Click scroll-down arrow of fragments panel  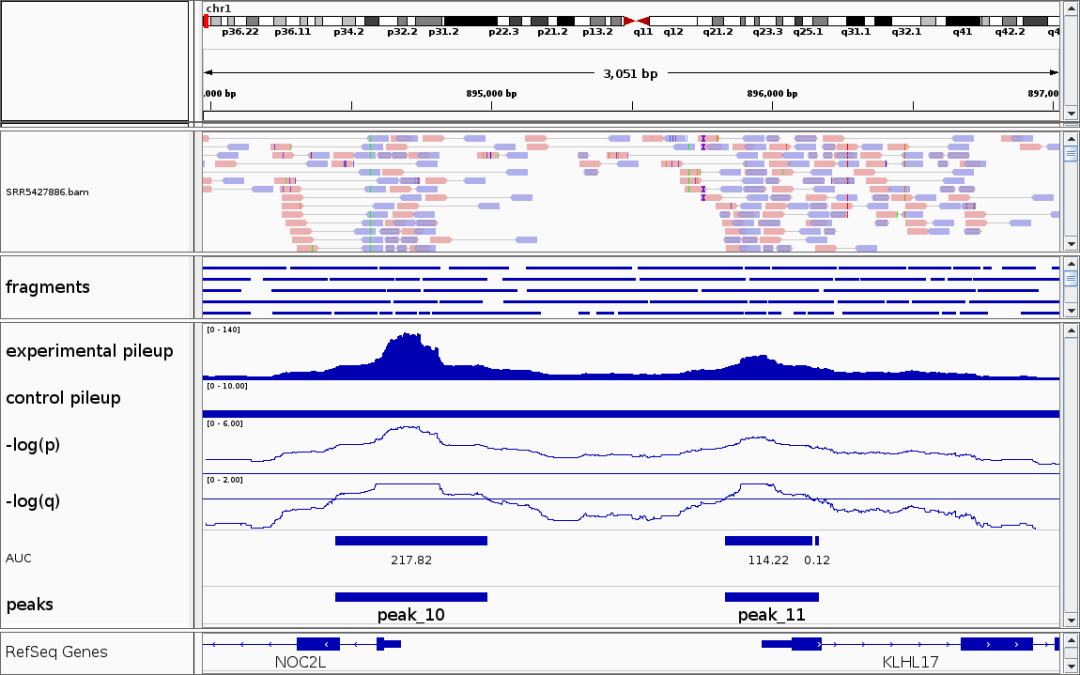point(1071,311)
